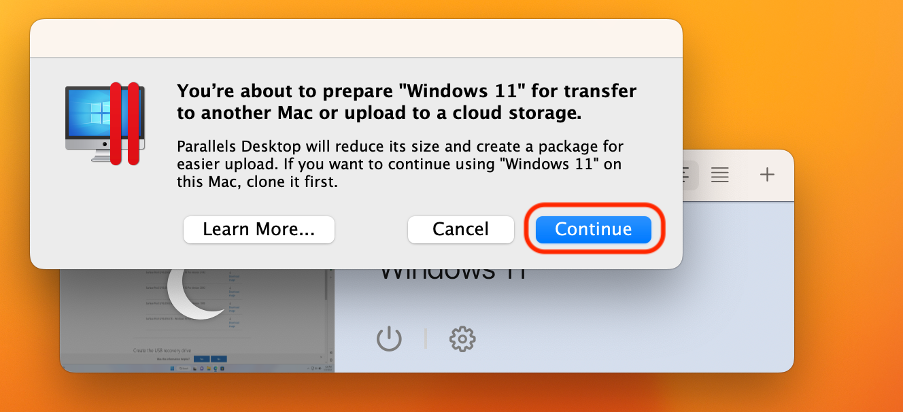
Task: Cancel the transfer preparation dialog
Action: pos(460,229)
